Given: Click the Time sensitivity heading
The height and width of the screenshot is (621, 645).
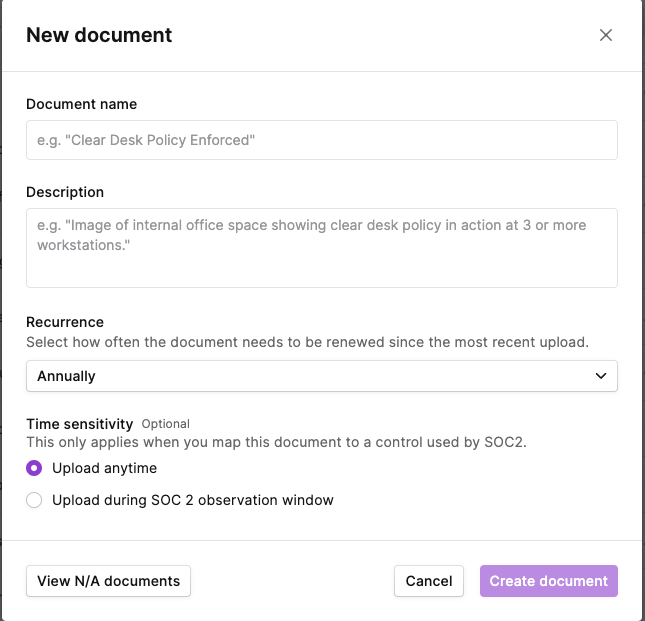Looking at the screenshot, I should tap(80, 424).
